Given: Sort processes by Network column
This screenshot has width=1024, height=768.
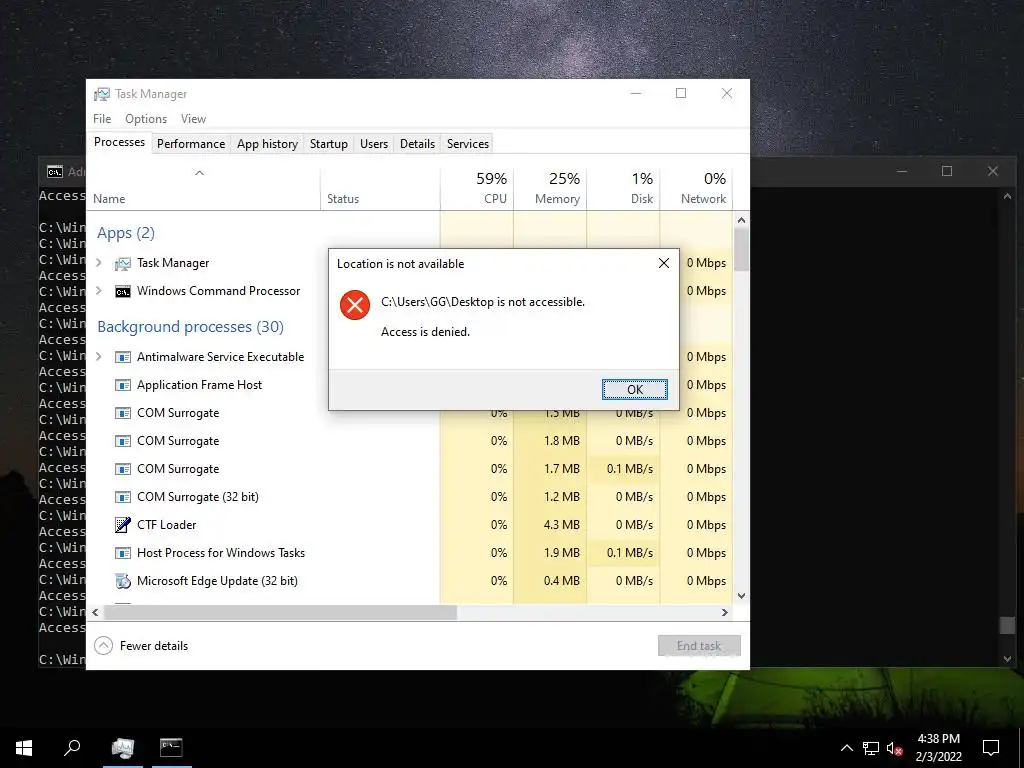Looking at the screenshot, I should [696, 188].
